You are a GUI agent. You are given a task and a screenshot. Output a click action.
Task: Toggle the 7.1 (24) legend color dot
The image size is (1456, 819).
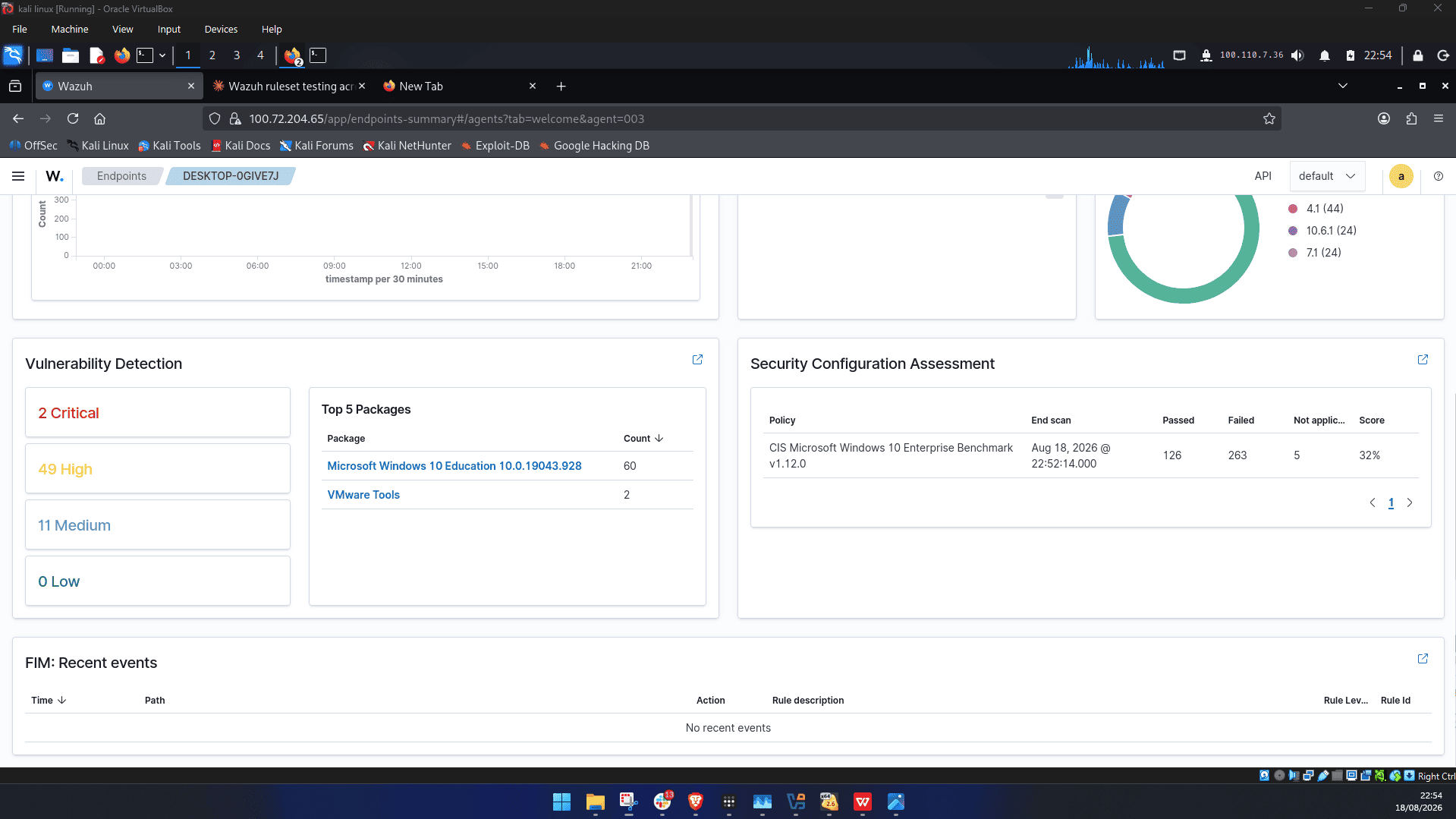pos(1293,253)
